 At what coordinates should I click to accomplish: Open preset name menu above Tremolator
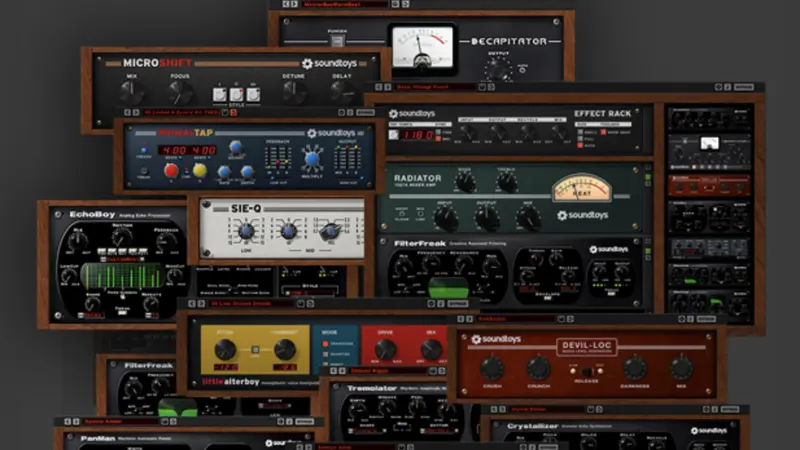[388, 371]
